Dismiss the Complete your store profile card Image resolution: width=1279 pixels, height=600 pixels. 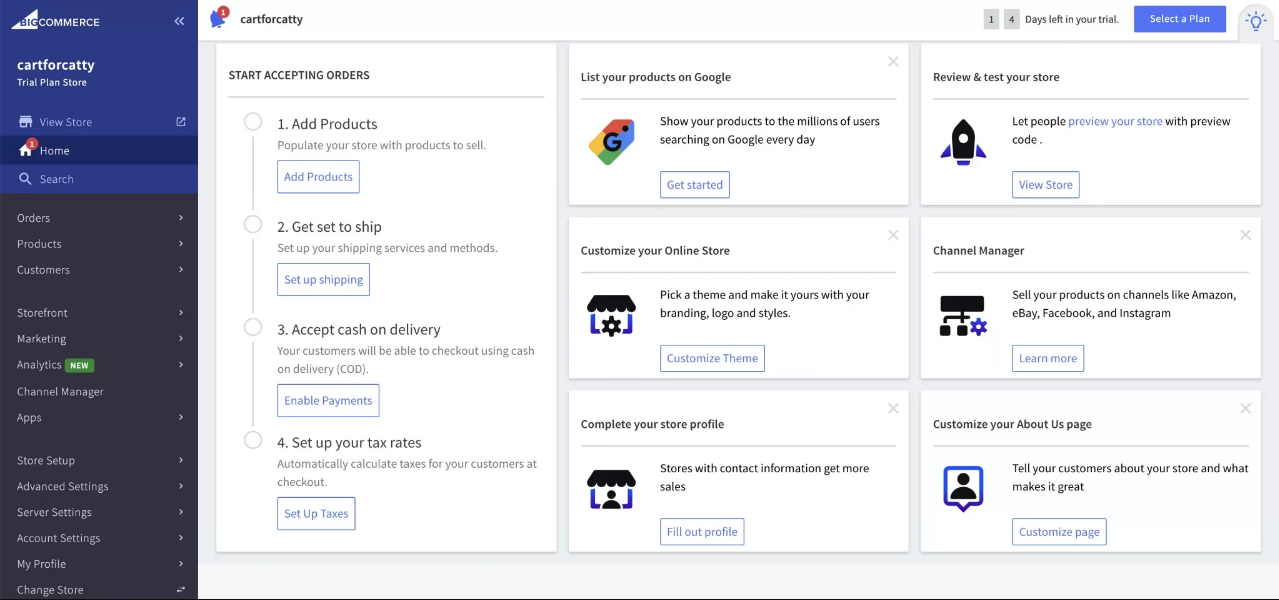coord(893,408)
